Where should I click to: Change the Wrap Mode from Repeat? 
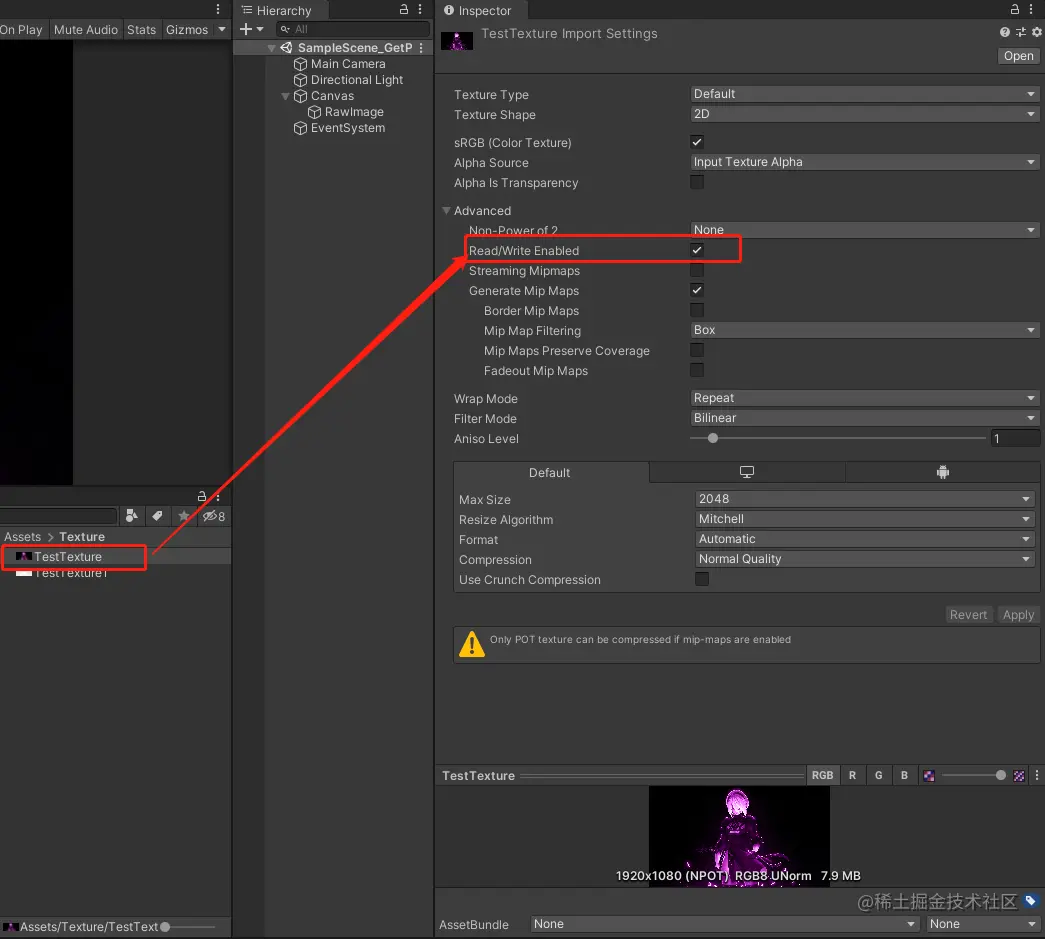tap(863, 397)
